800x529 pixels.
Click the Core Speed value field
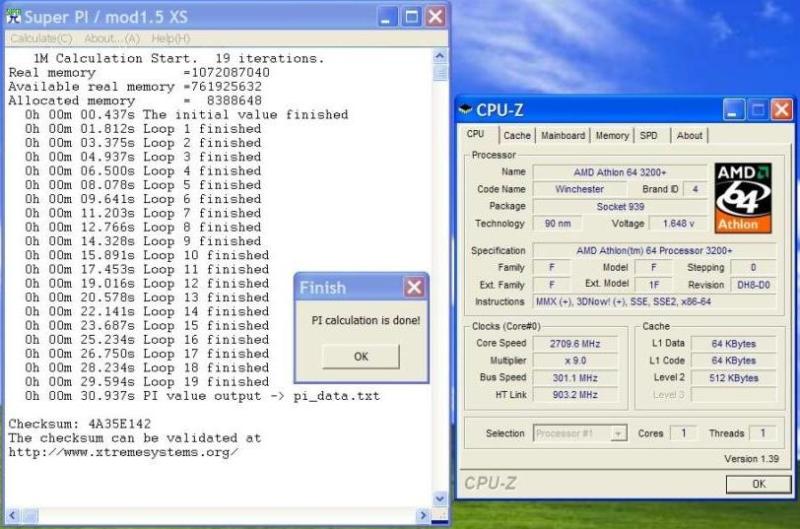pos(579,343)
